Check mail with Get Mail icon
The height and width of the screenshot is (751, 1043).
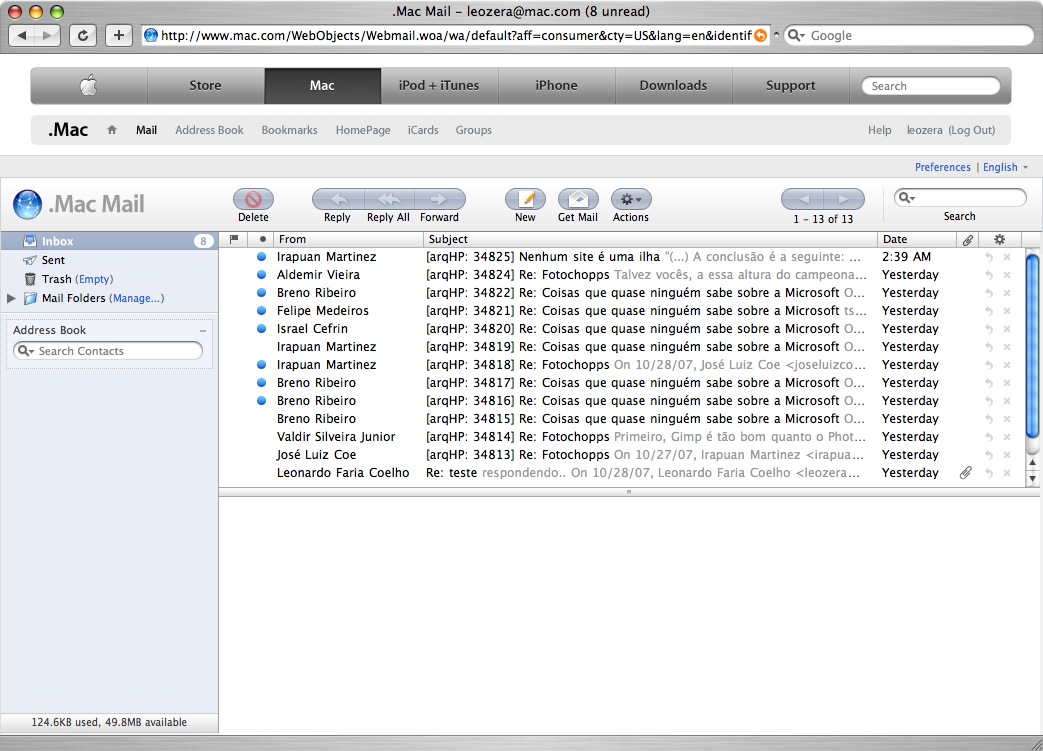point(578,199)
